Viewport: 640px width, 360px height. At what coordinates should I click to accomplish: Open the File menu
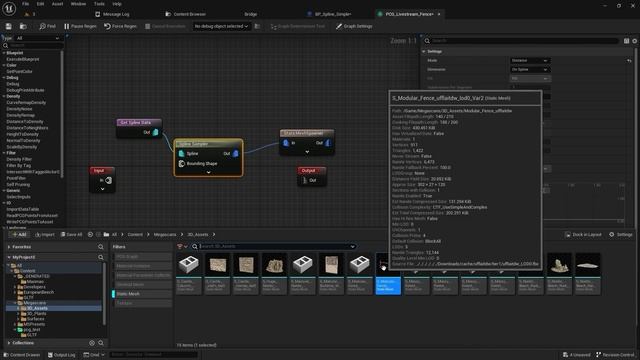pyautogui.click(x=25, y=4)
